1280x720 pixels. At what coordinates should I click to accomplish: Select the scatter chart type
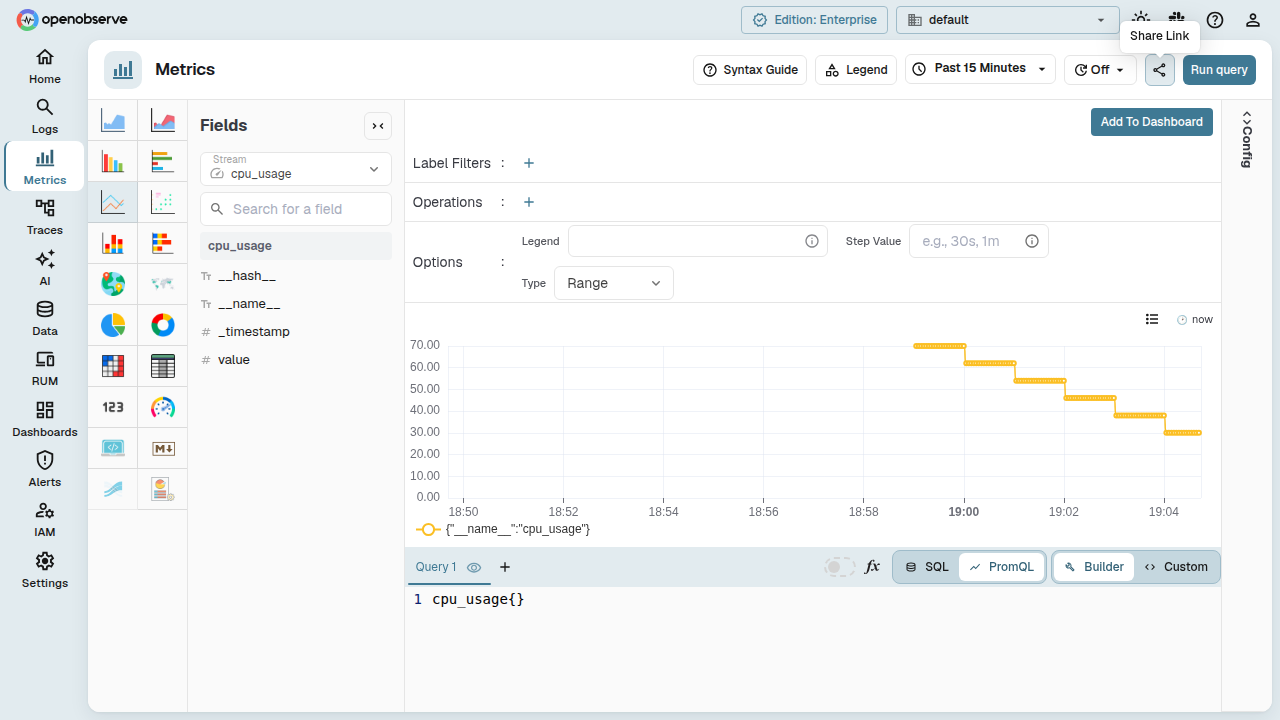point(163,203)
